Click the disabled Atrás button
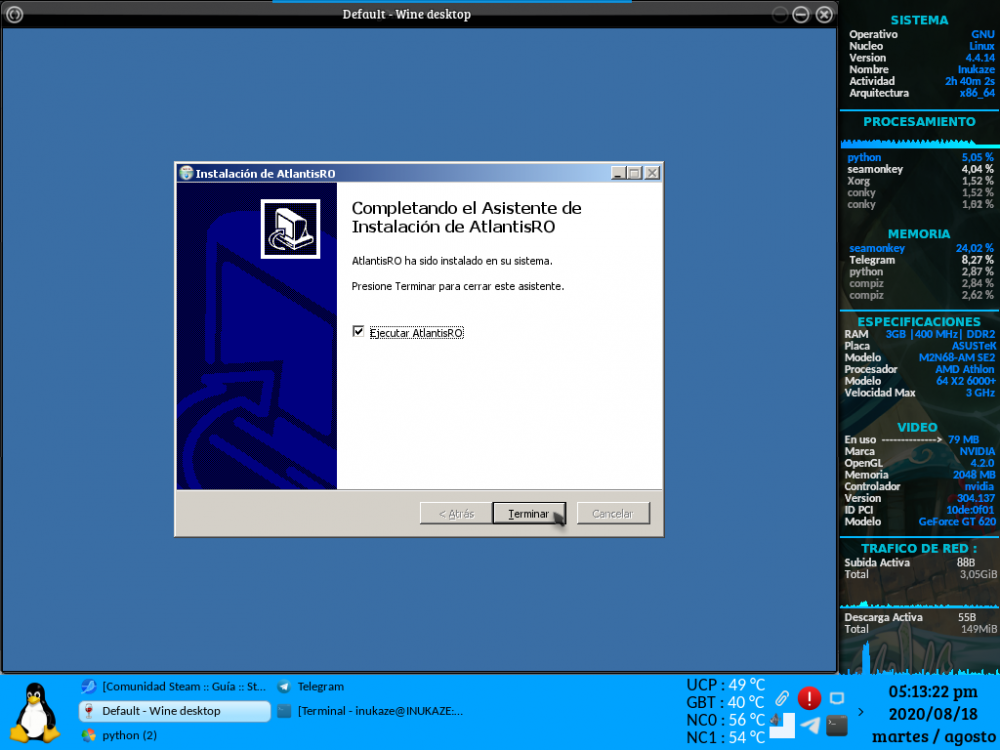The width and height of the screenshot is (1000, 750). (x=455, y=513)
